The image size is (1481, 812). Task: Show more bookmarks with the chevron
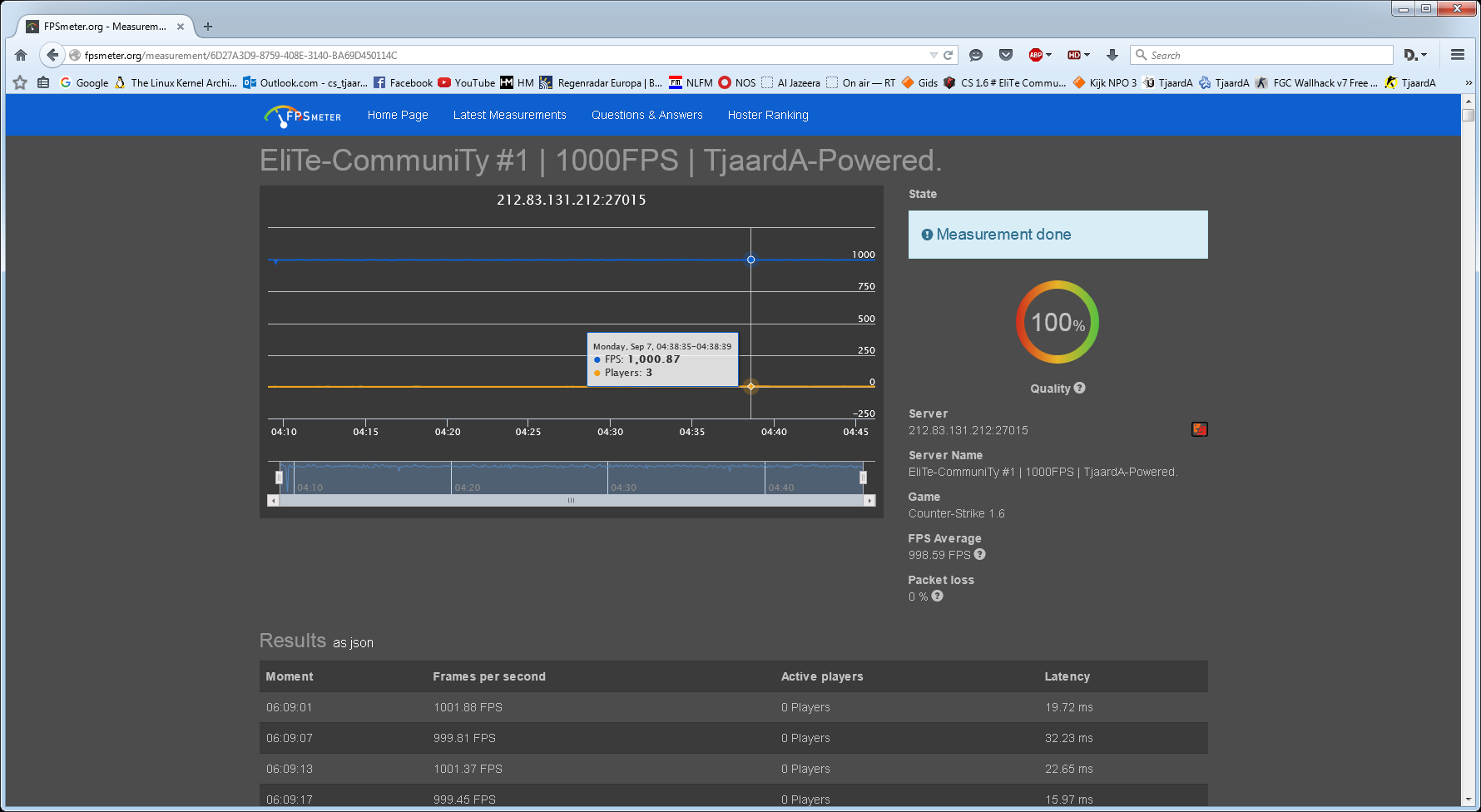[x=1469, y=82]
